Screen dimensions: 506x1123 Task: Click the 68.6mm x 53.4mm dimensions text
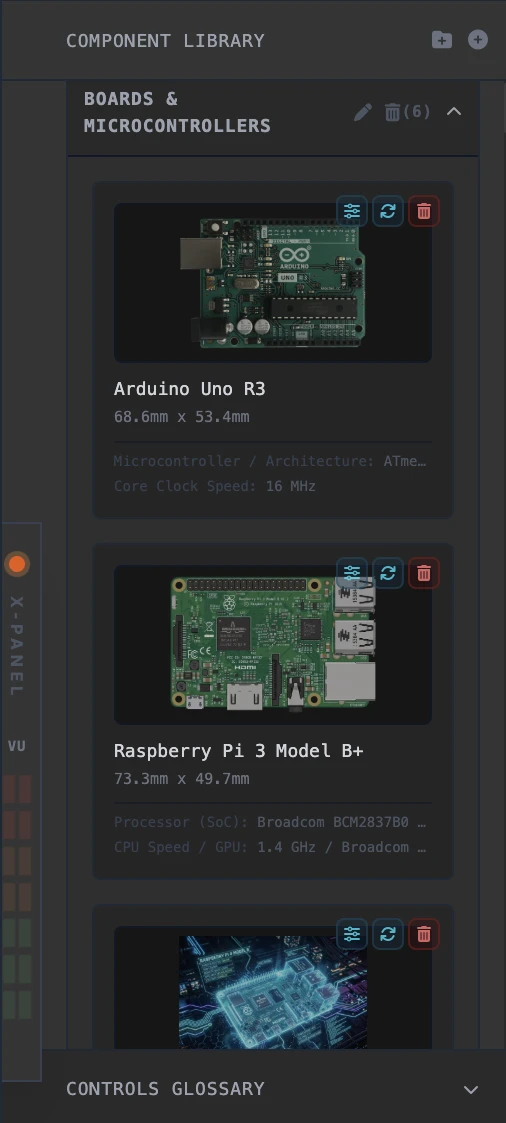pyautogui.click(x=182, y=416)
